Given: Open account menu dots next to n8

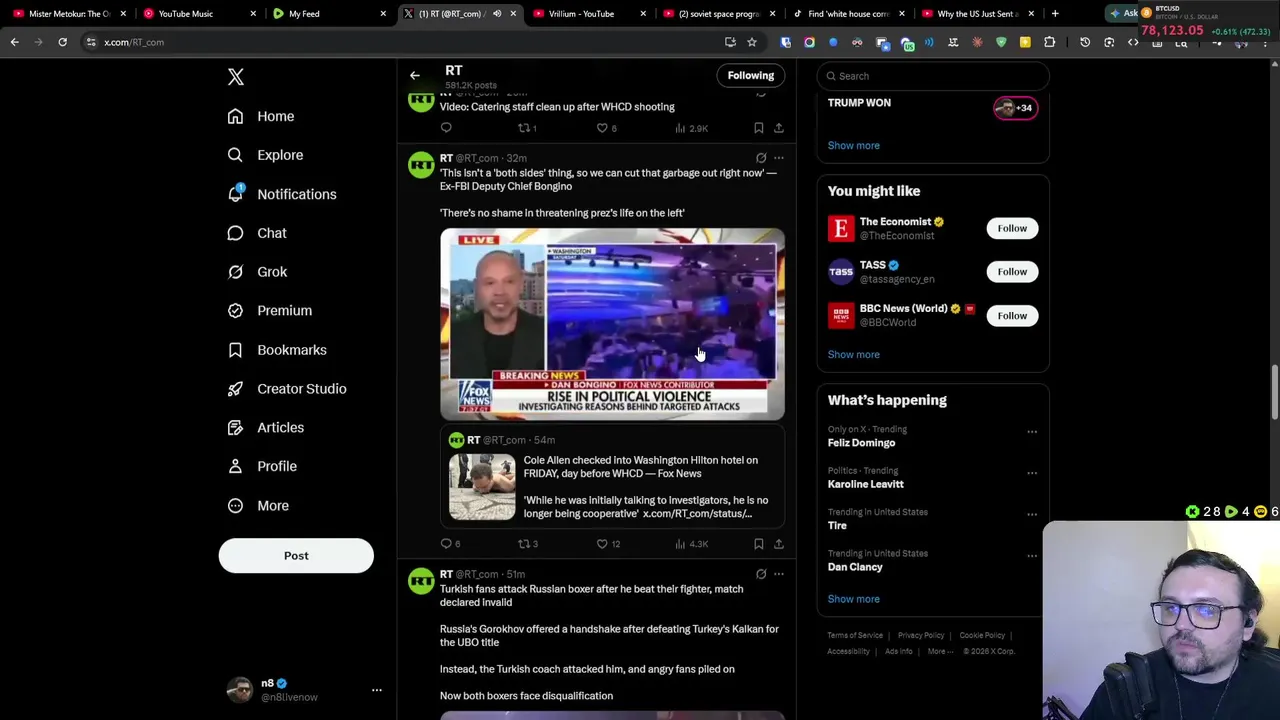Looking at the screenshot, I should [377, 690].
